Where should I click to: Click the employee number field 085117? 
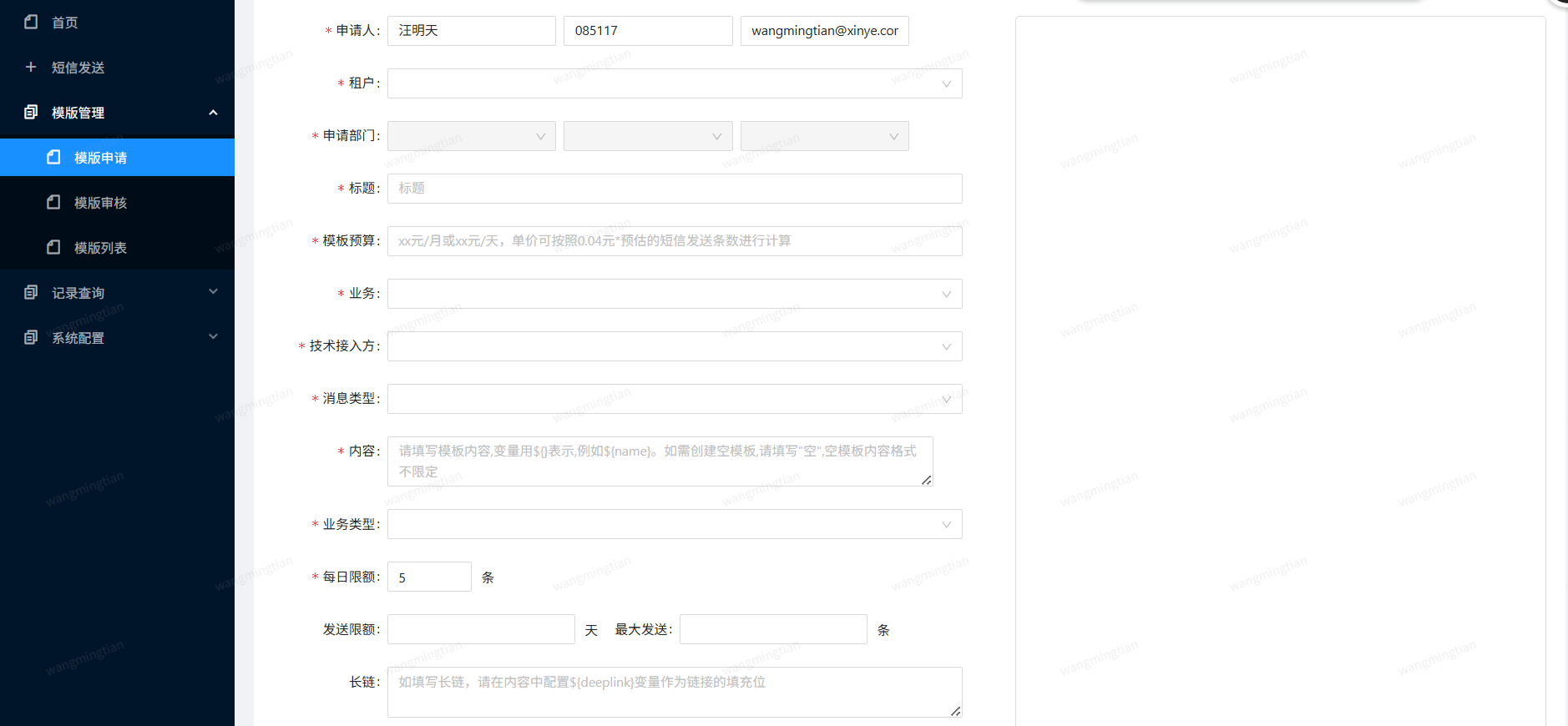(648, 31)
